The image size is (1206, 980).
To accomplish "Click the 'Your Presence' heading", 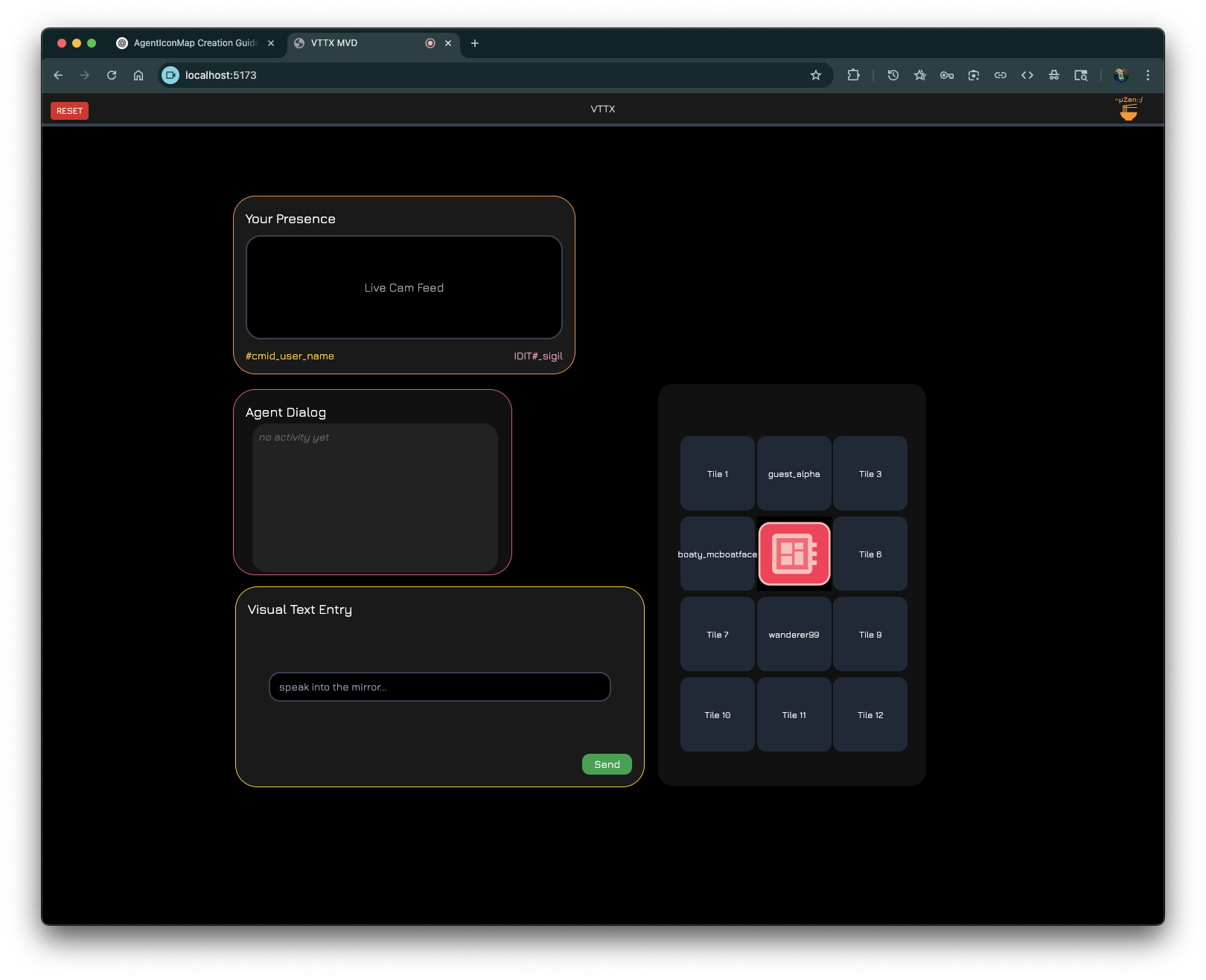I will pos(290,219).
